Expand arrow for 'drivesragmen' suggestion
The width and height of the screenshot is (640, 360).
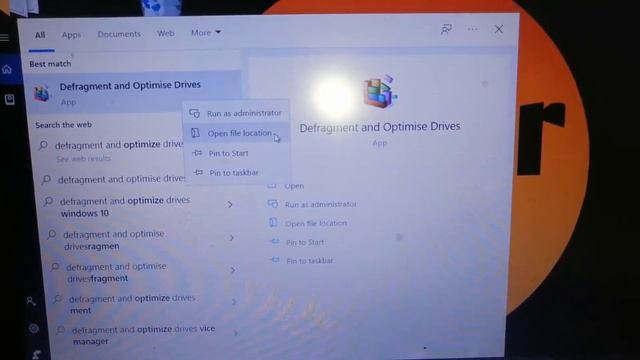click(x=232, y=238)
